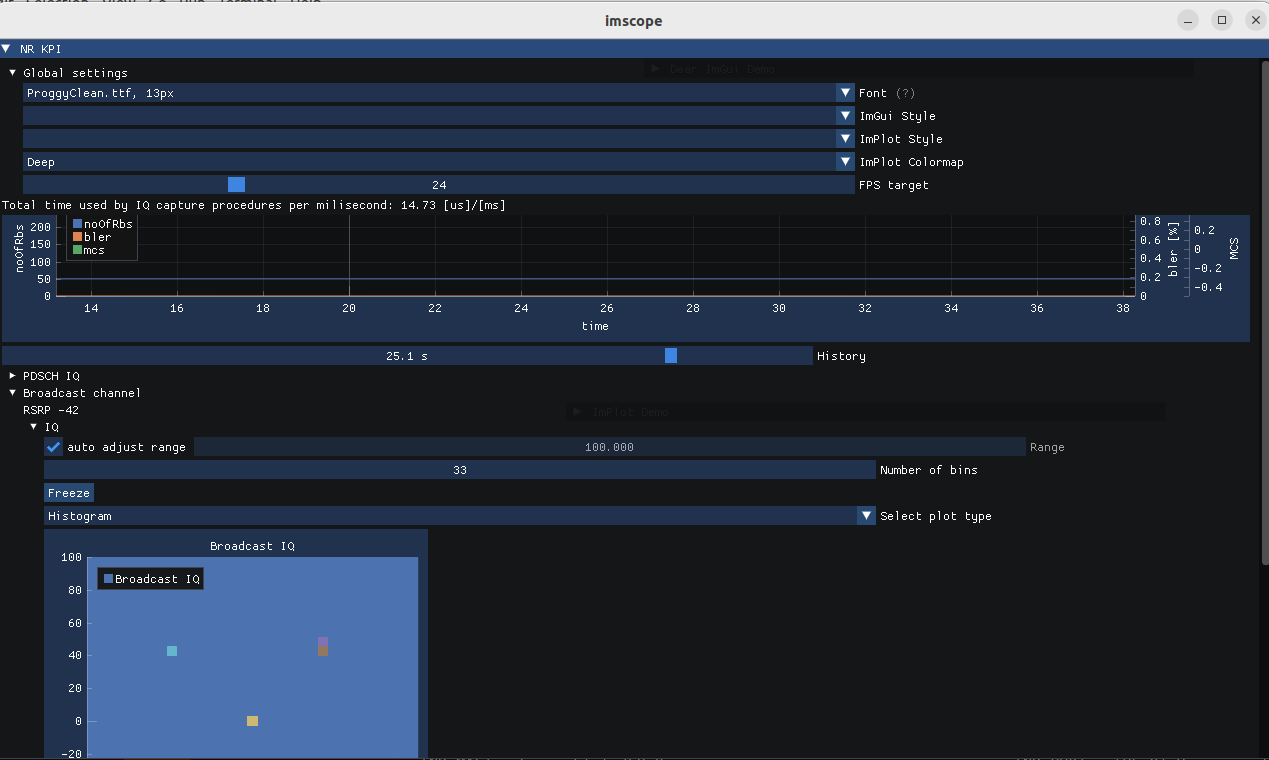This screenshot has width=1269, height=760.
Task: Click Number of bins field
Action: 460,470
